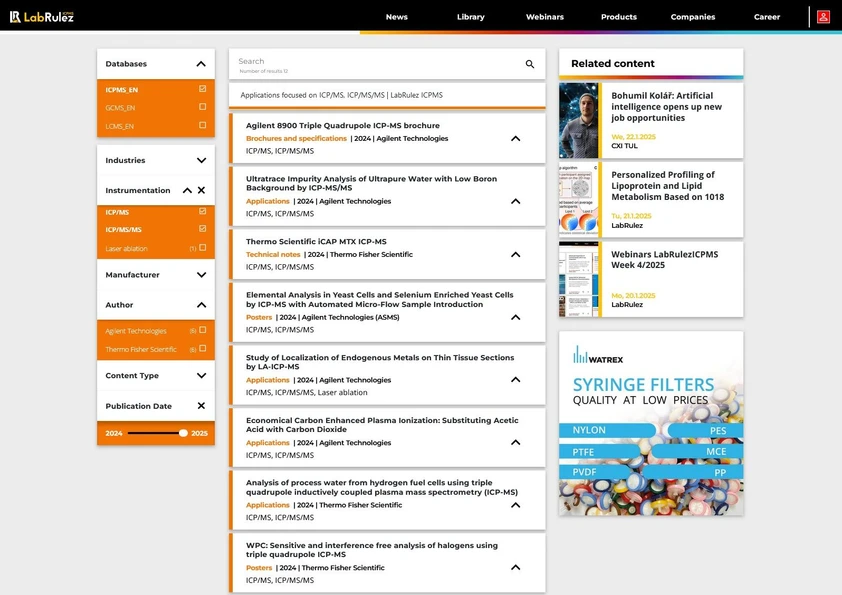Viewport: 842px width, 595px height.
Task: Open the Bohumil Kolář article thumbnail
Action: [579, 120]
